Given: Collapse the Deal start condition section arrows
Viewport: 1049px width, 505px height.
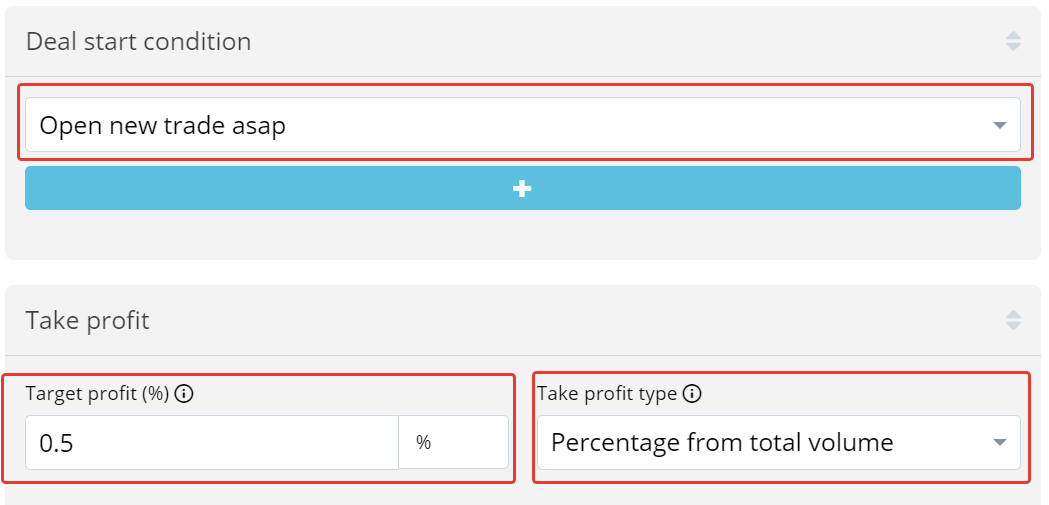Looking at the screenshot, I should click(x=1013, y=41).
